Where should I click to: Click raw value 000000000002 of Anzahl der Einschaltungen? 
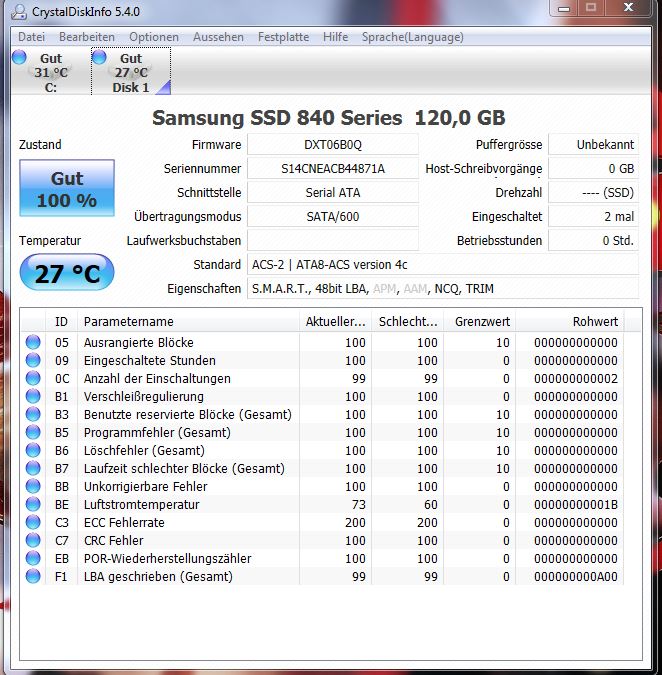point(575,379)
